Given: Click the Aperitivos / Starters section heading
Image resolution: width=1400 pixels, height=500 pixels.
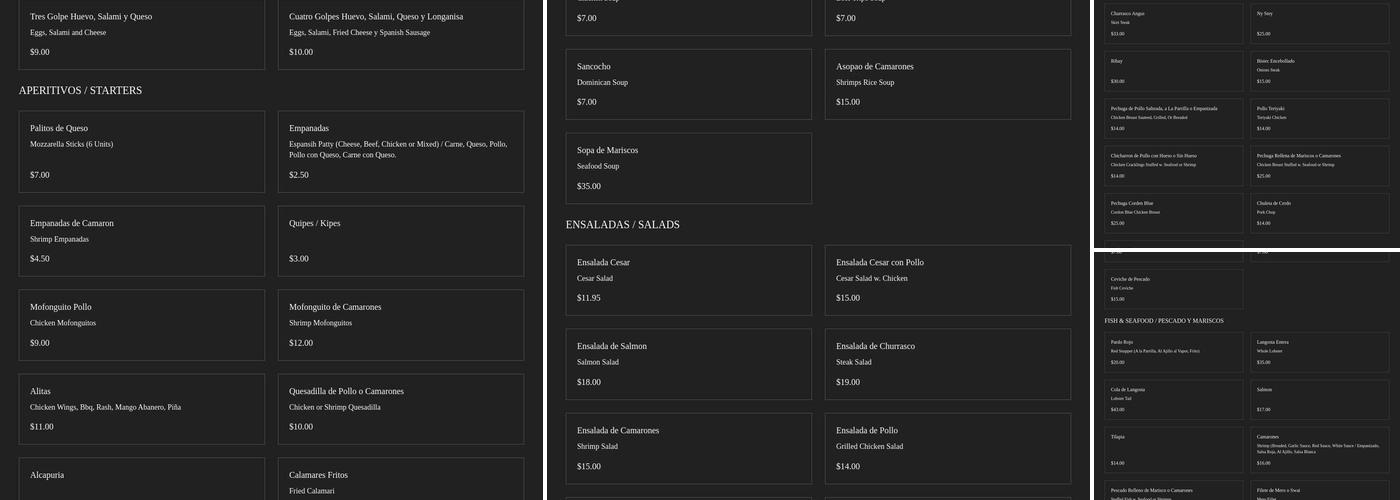Looking at the screenshot, I should coord(80,91).
